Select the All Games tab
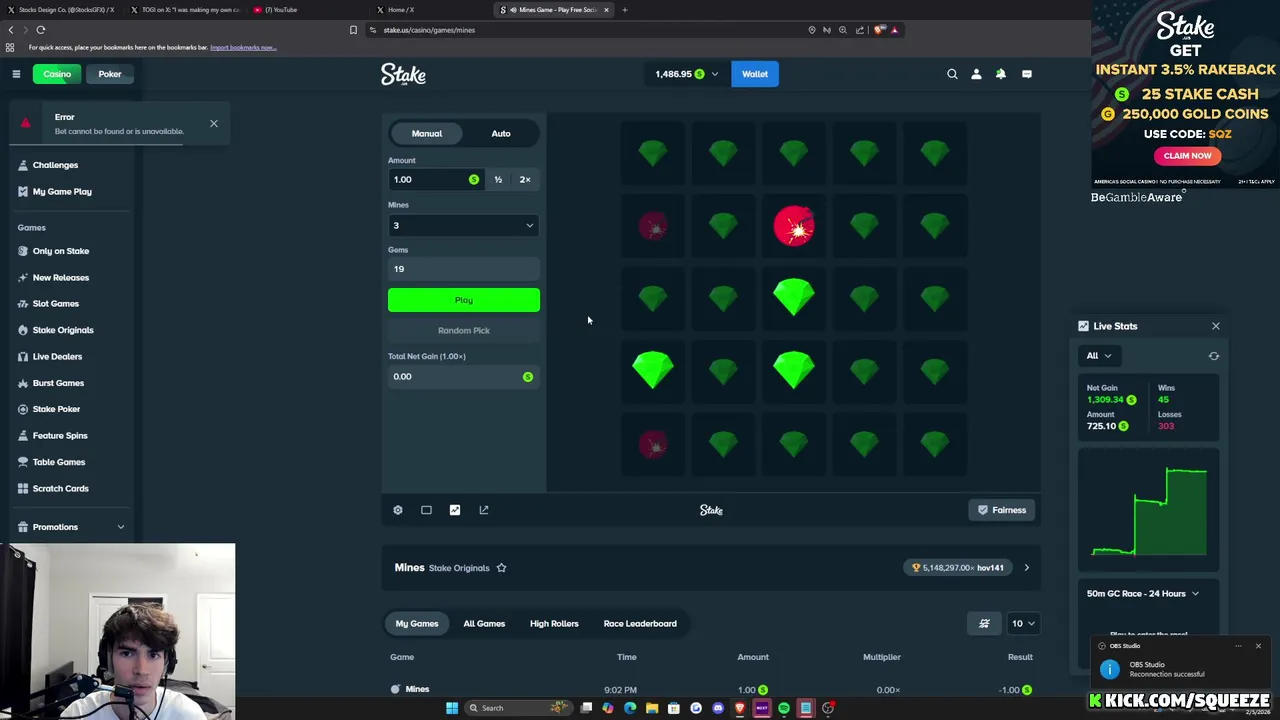 484,624
